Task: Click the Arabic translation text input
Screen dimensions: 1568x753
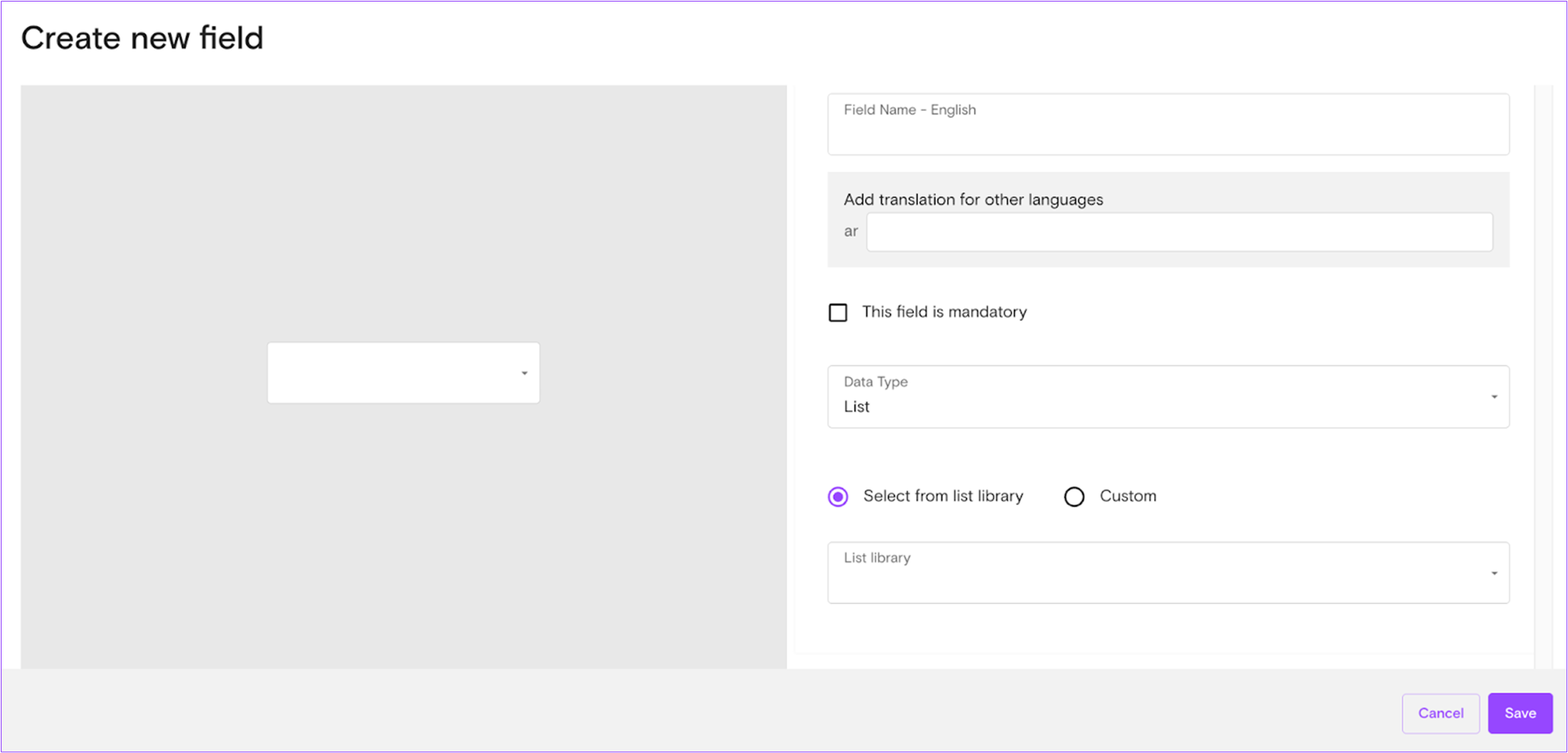Action: click(1179, 231)
